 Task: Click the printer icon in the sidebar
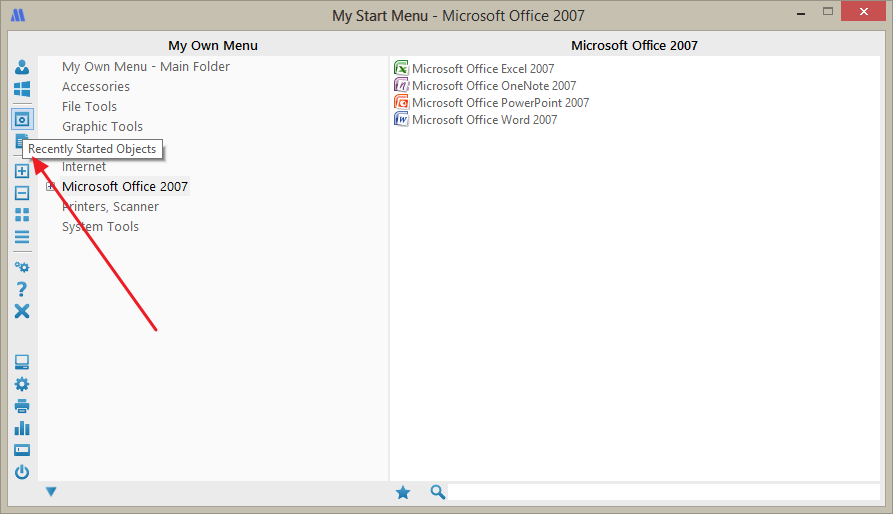(22, 406)
